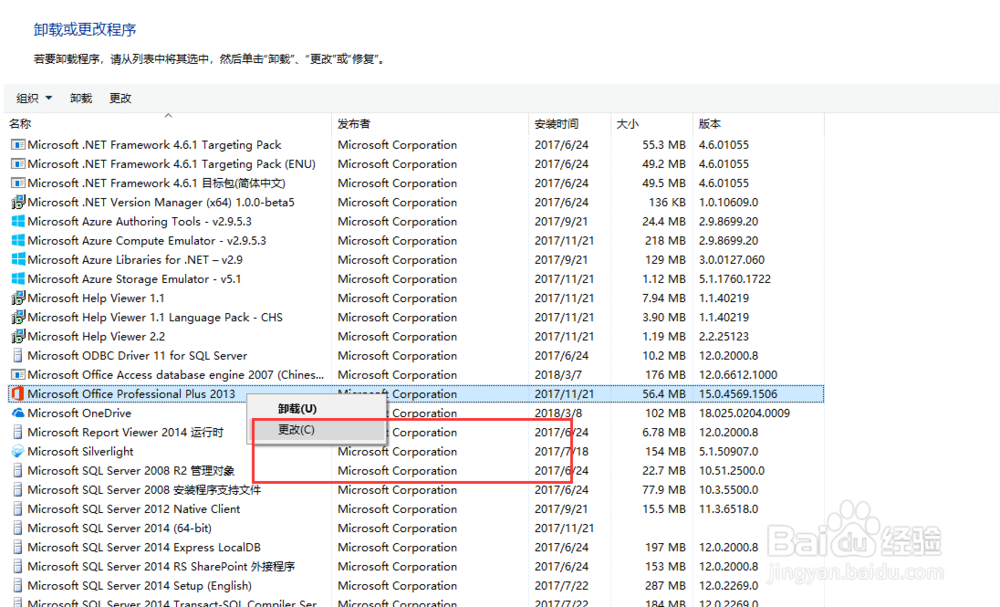Viewport: 1000px width, 607px height.
Task: Click the SQL Server 2012 Native Client icon
Action: coord(18,509)
